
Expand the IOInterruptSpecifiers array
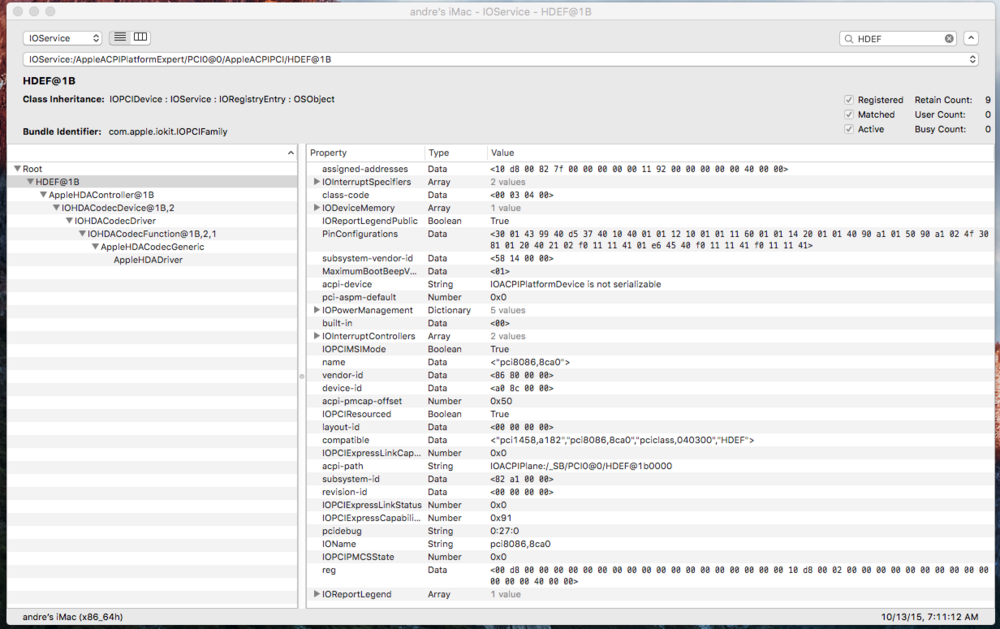pos(317,182)
